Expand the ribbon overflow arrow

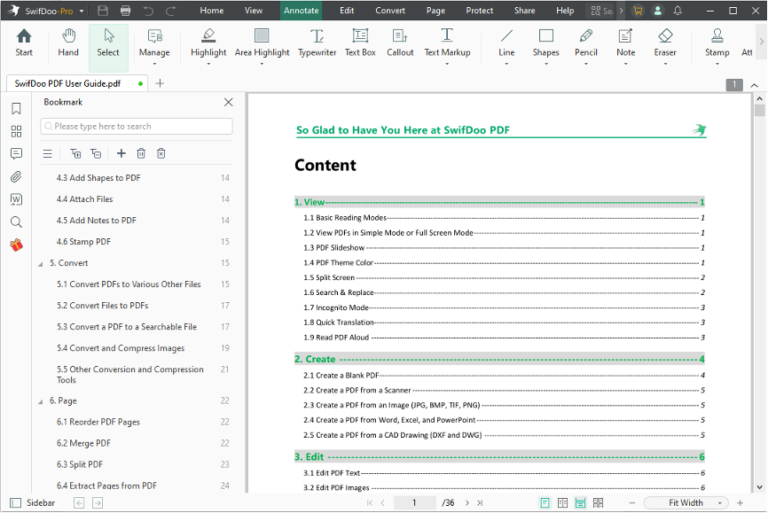761,42
